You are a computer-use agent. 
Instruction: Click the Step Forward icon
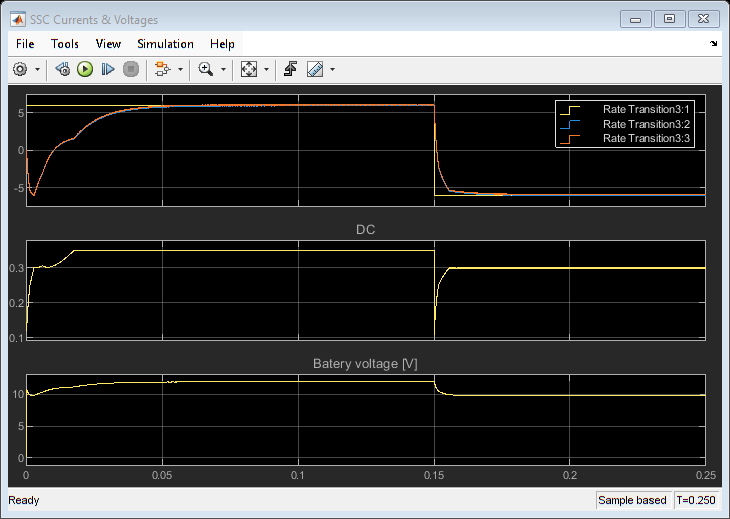pos(108,69)
